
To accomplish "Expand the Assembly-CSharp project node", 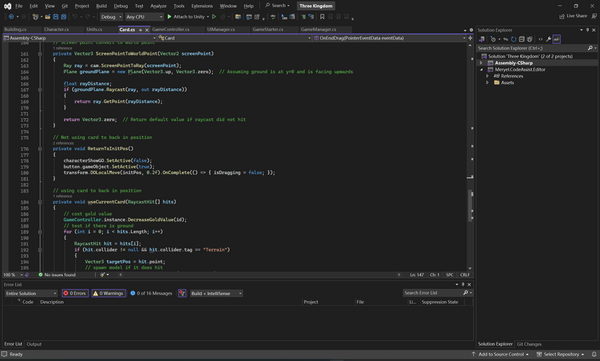I will coord(481,63).
